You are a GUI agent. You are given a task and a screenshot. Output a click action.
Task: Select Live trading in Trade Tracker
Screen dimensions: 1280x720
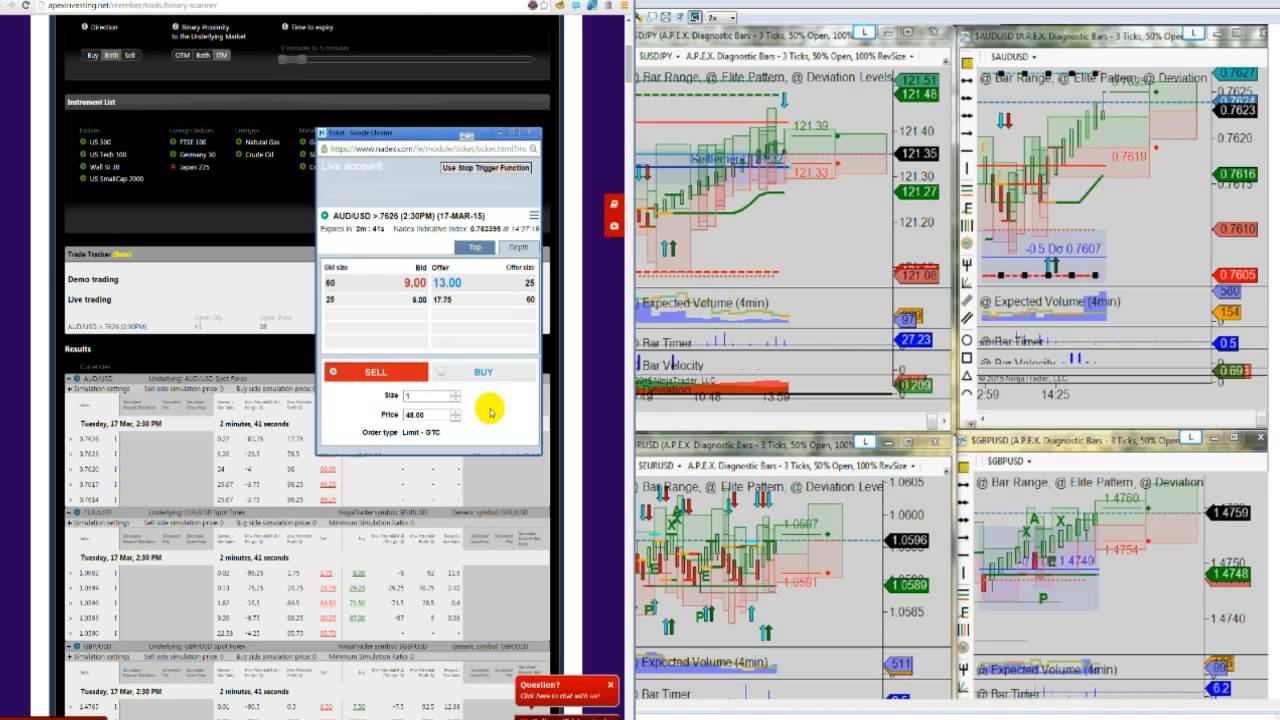[x=90, y=299]
